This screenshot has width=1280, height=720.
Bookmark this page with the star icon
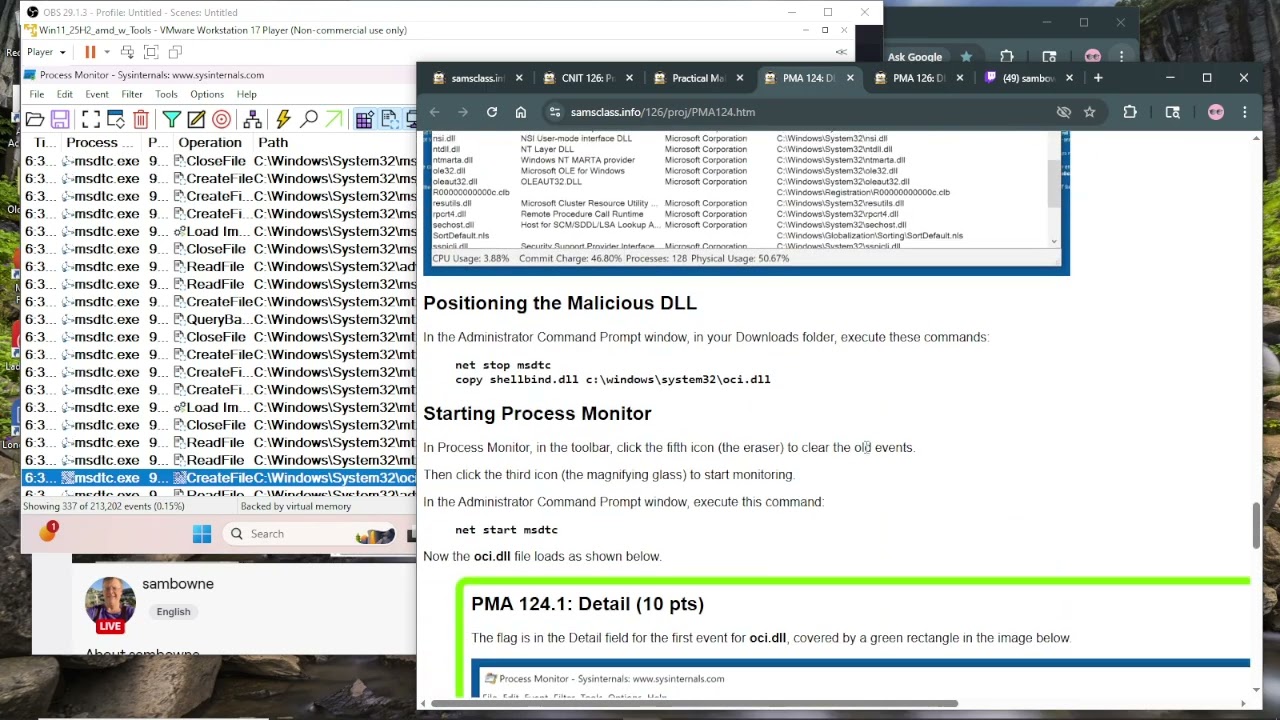coord(1089,112)
